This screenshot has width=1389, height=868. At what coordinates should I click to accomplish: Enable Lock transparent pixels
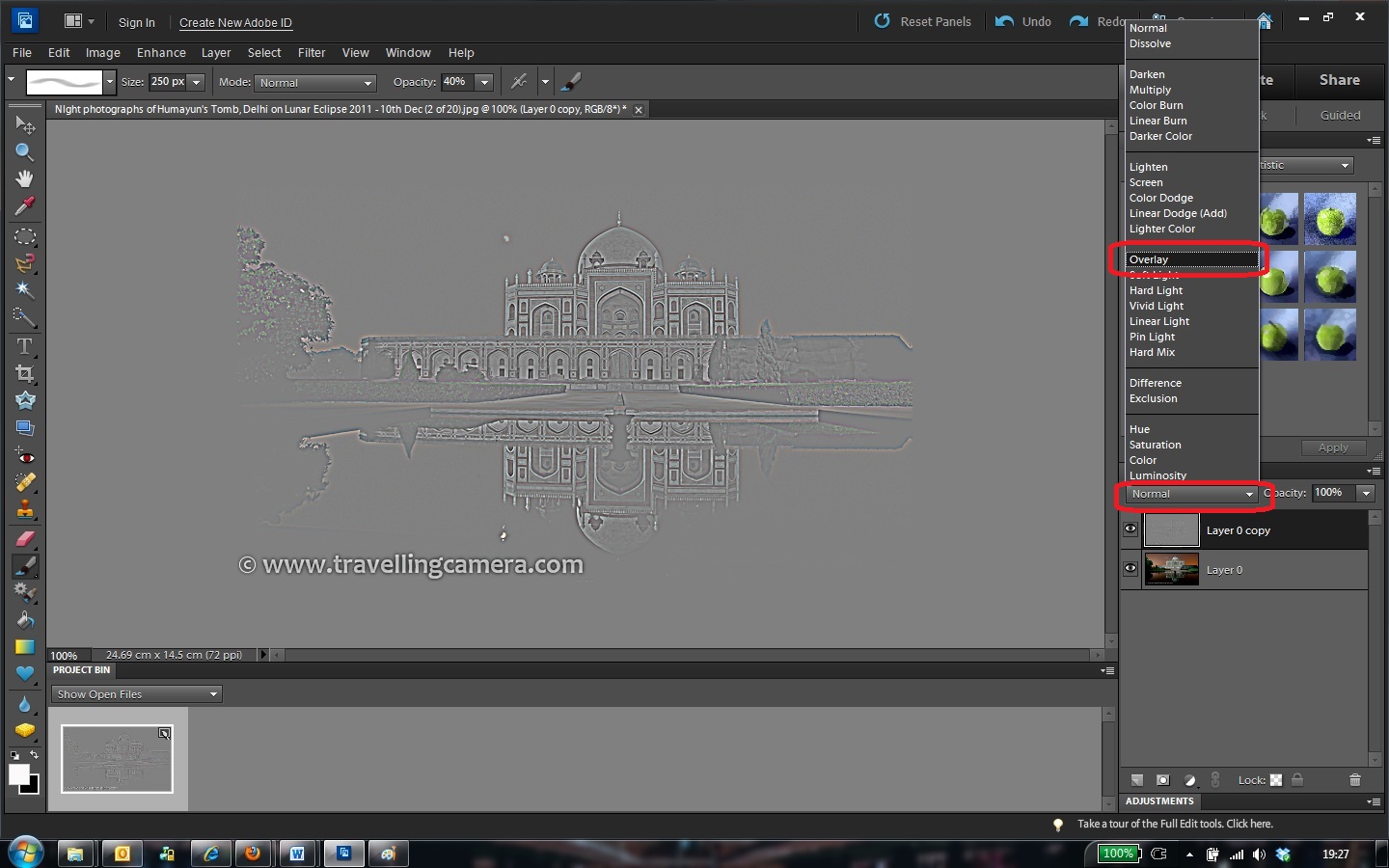1276,780
